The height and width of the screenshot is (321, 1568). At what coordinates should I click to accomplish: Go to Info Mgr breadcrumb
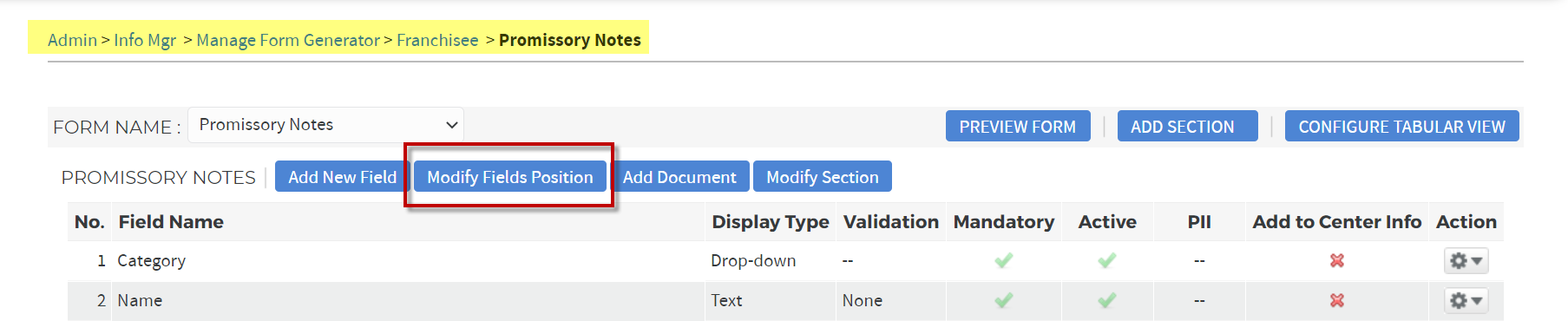point(145,40)
